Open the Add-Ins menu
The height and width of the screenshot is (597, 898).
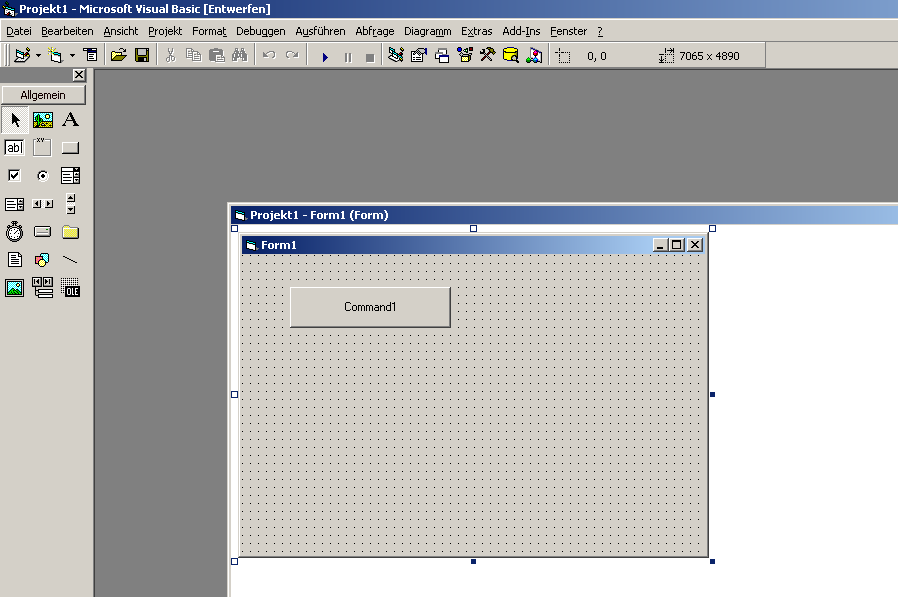coord(521,32)
